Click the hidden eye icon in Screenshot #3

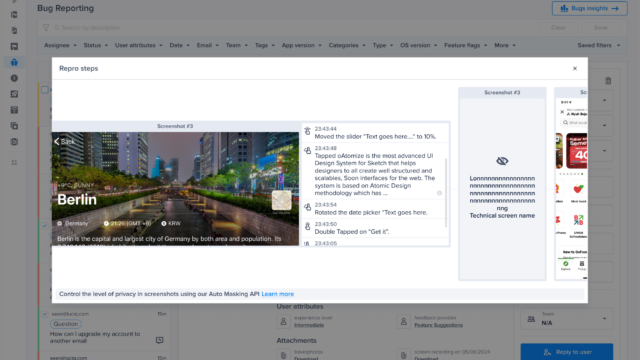pos(502,161)
